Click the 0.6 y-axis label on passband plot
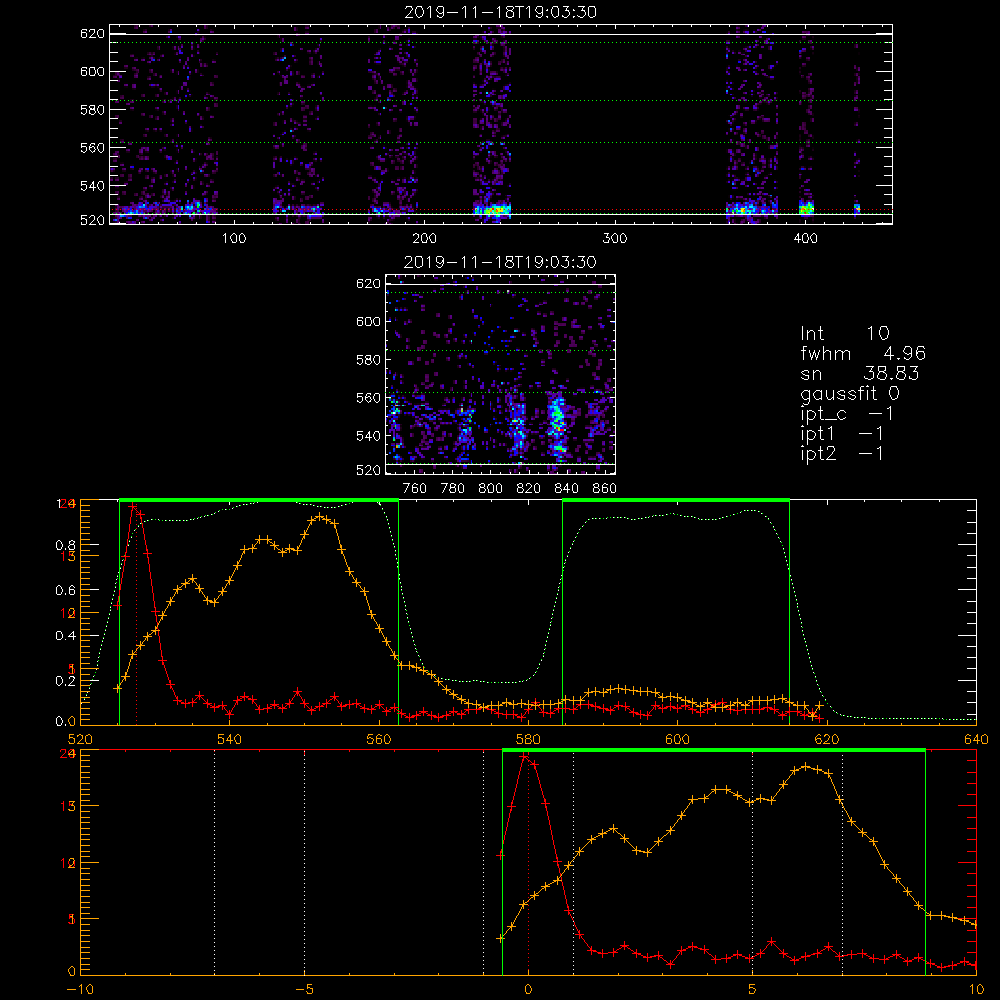Image resolution: width=1000 pixels, height=1000 pixels. (x=66, y=591)
